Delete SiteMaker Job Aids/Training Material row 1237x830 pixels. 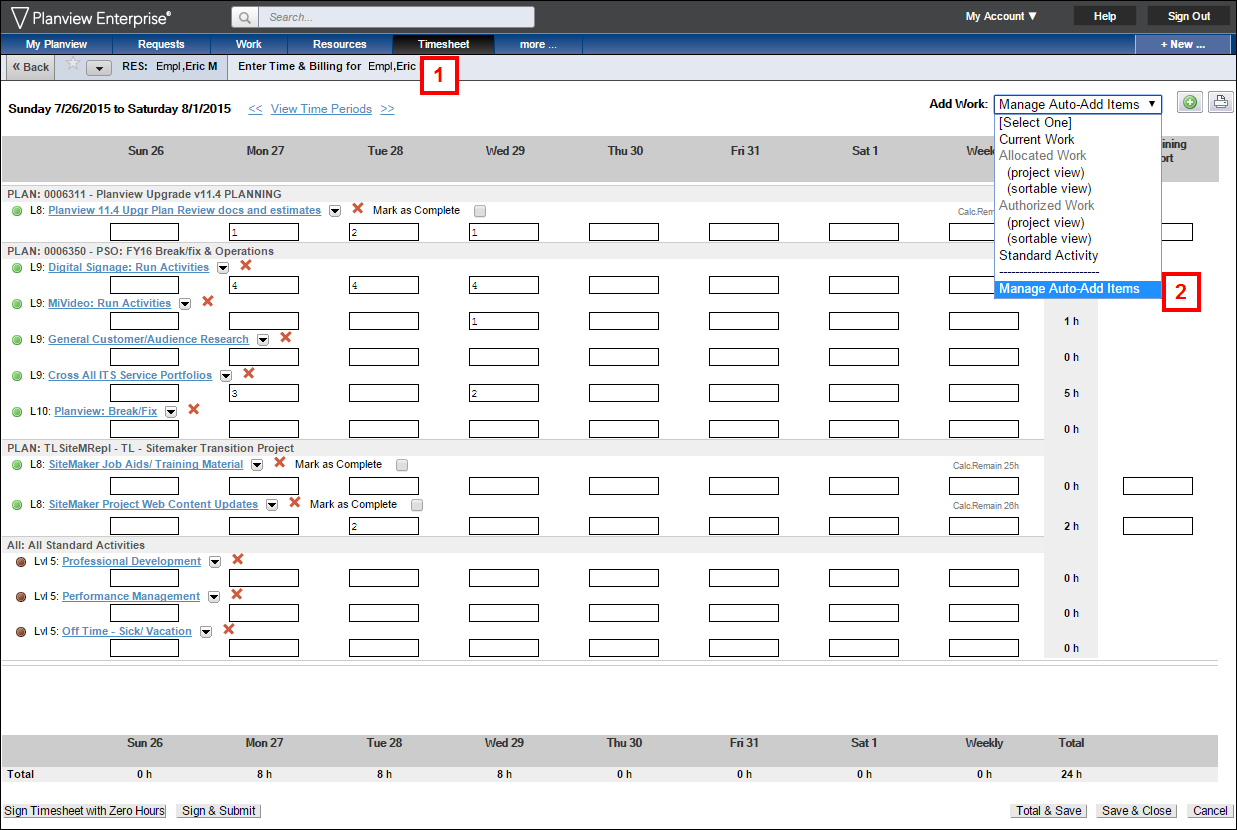279,463
